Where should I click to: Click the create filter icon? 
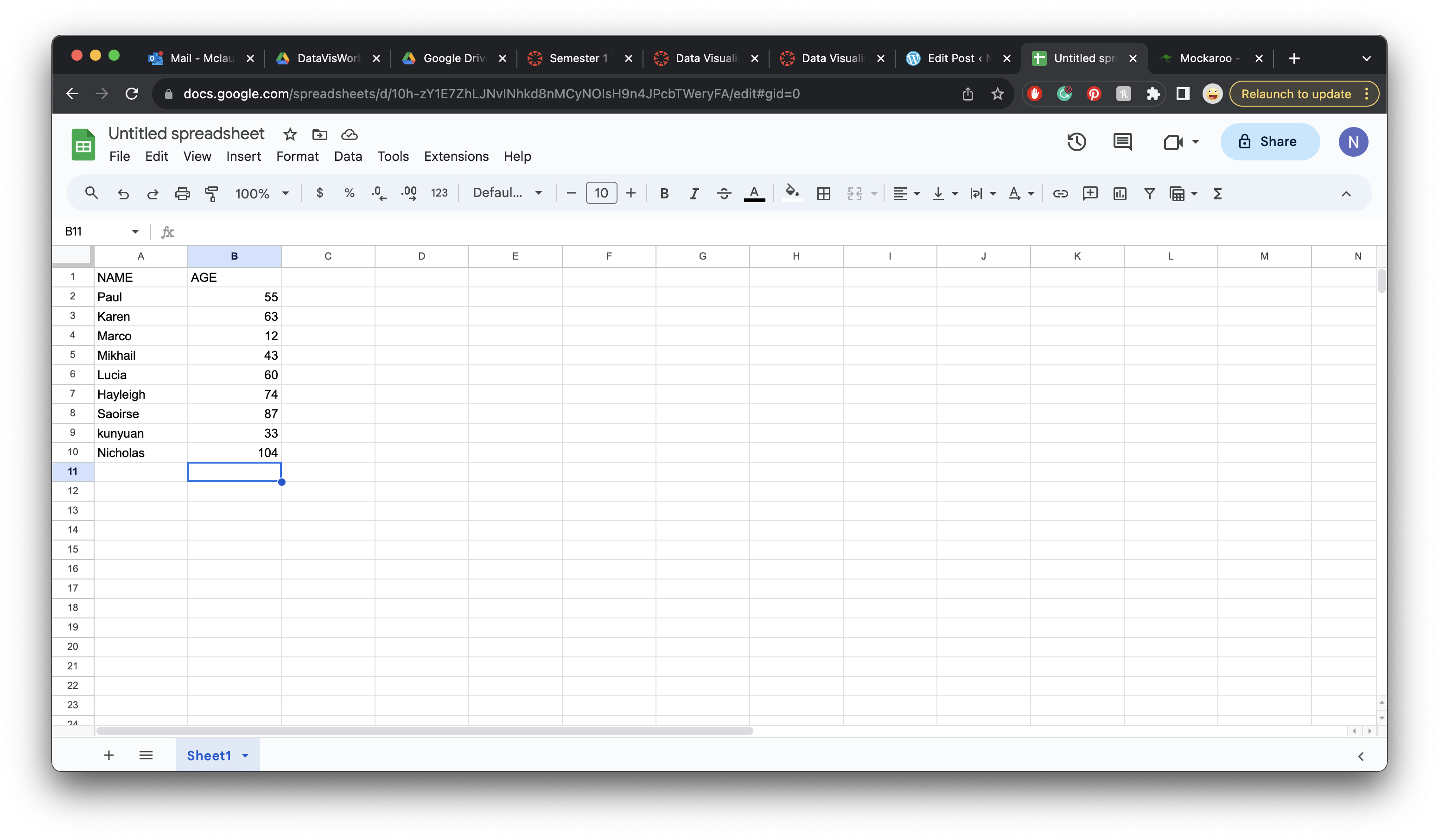[1149, 194]
